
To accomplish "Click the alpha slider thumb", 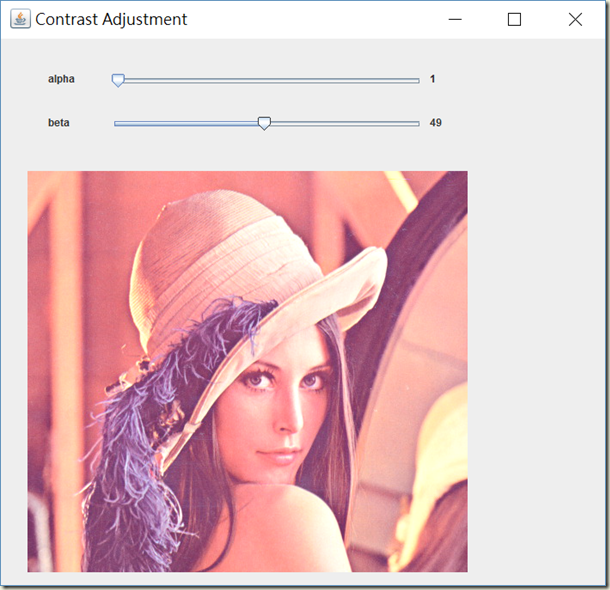I will 118,80.
